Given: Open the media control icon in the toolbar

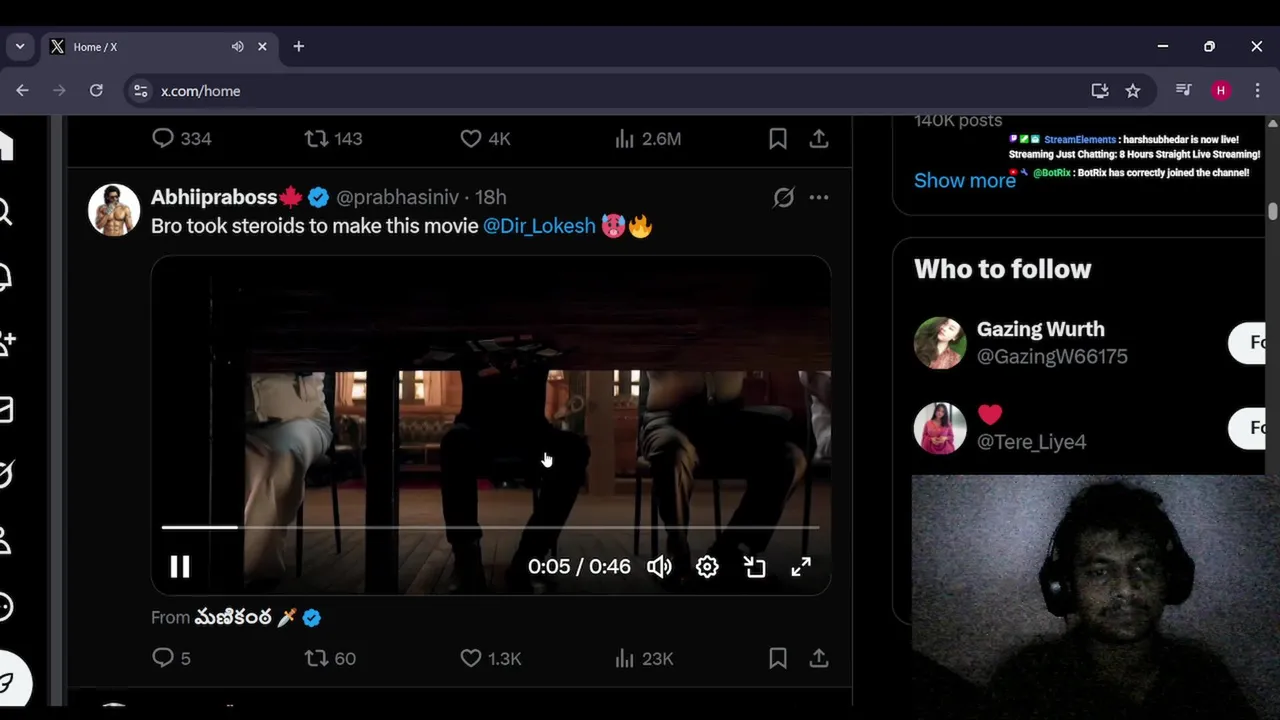Looking at the screenshot, I should click(x=1184, y=90).
